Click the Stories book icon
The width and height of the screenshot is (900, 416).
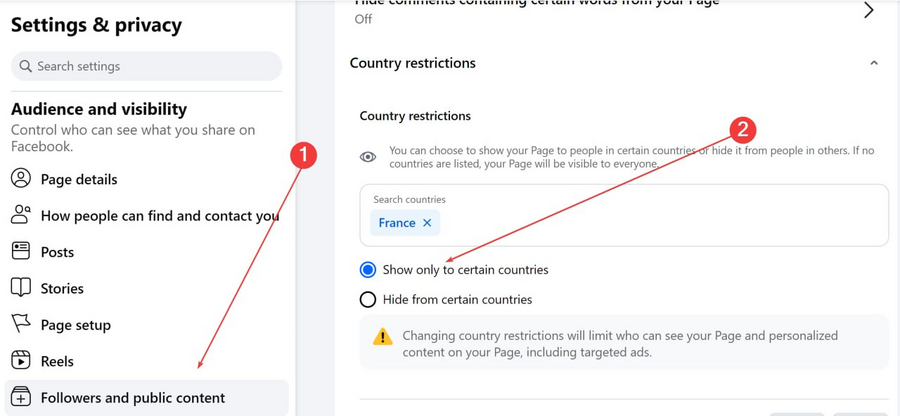(21, 287)
